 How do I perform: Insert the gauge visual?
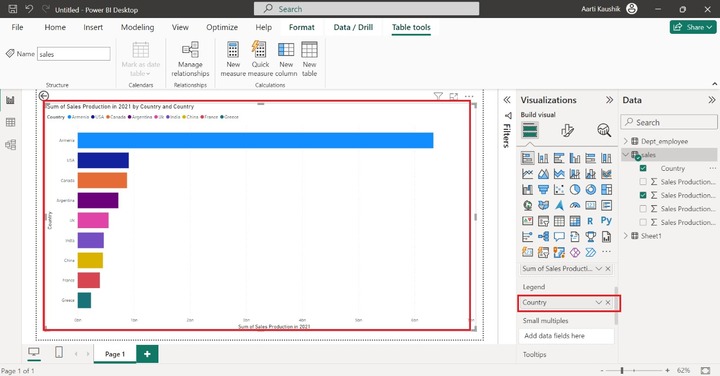coord(575,205)
